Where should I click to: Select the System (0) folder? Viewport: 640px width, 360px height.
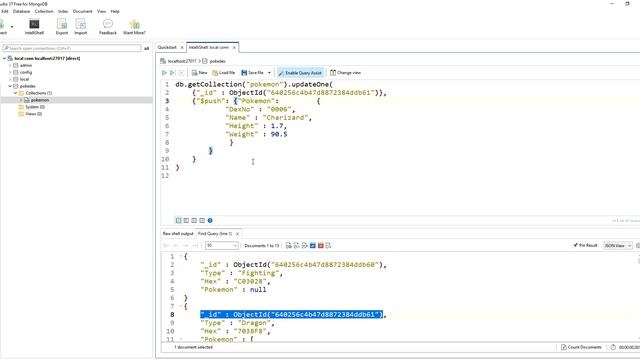pos(35,107)
